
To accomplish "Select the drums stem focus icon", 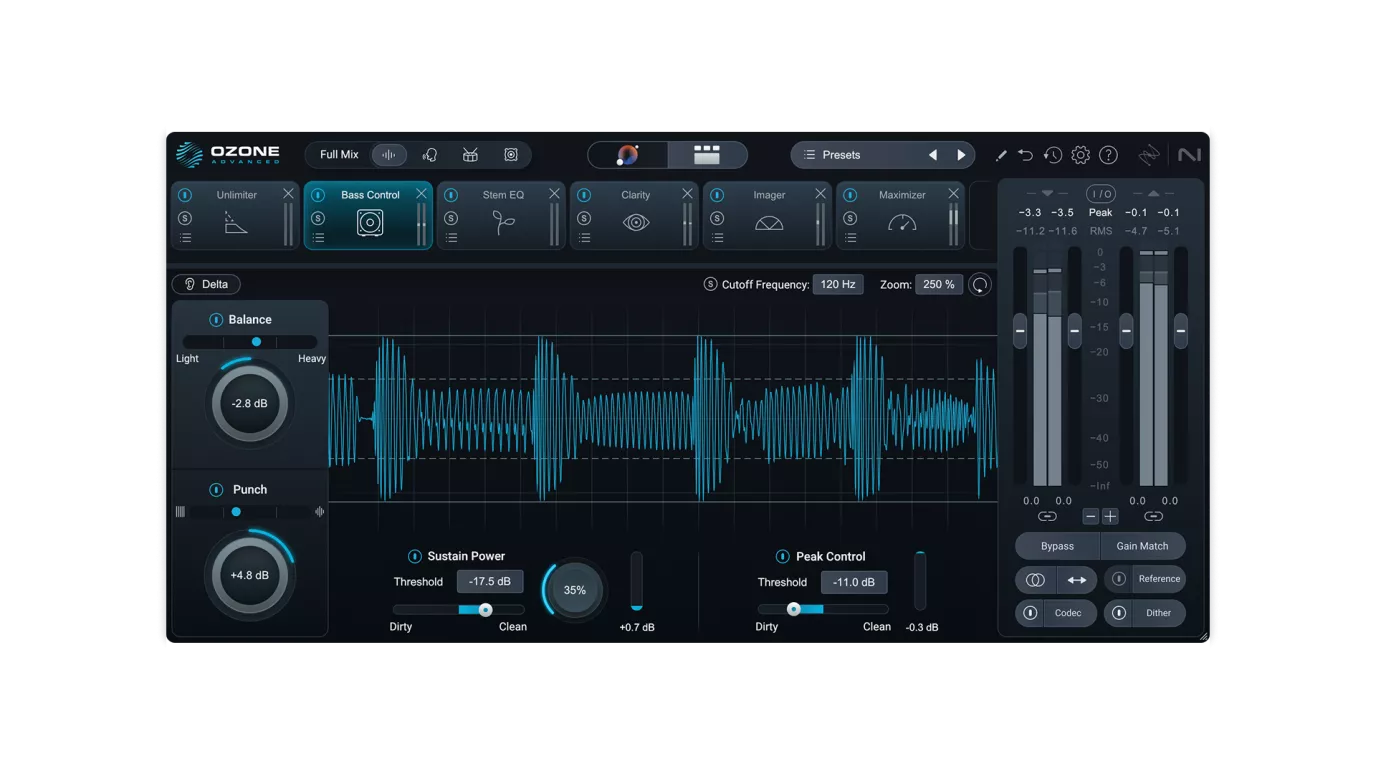I will [470, 155].
